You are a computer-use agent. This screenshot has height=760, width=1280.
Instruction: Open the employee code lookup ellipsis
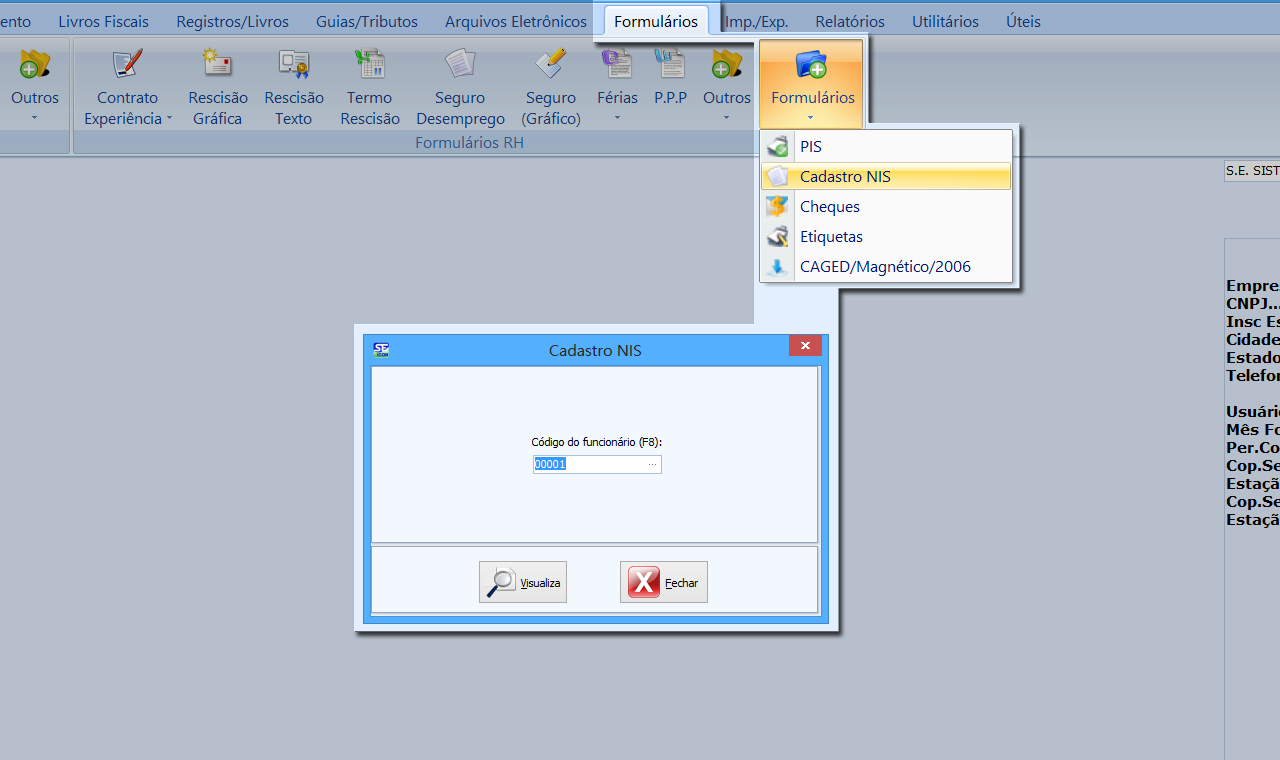tap(652, 464)
